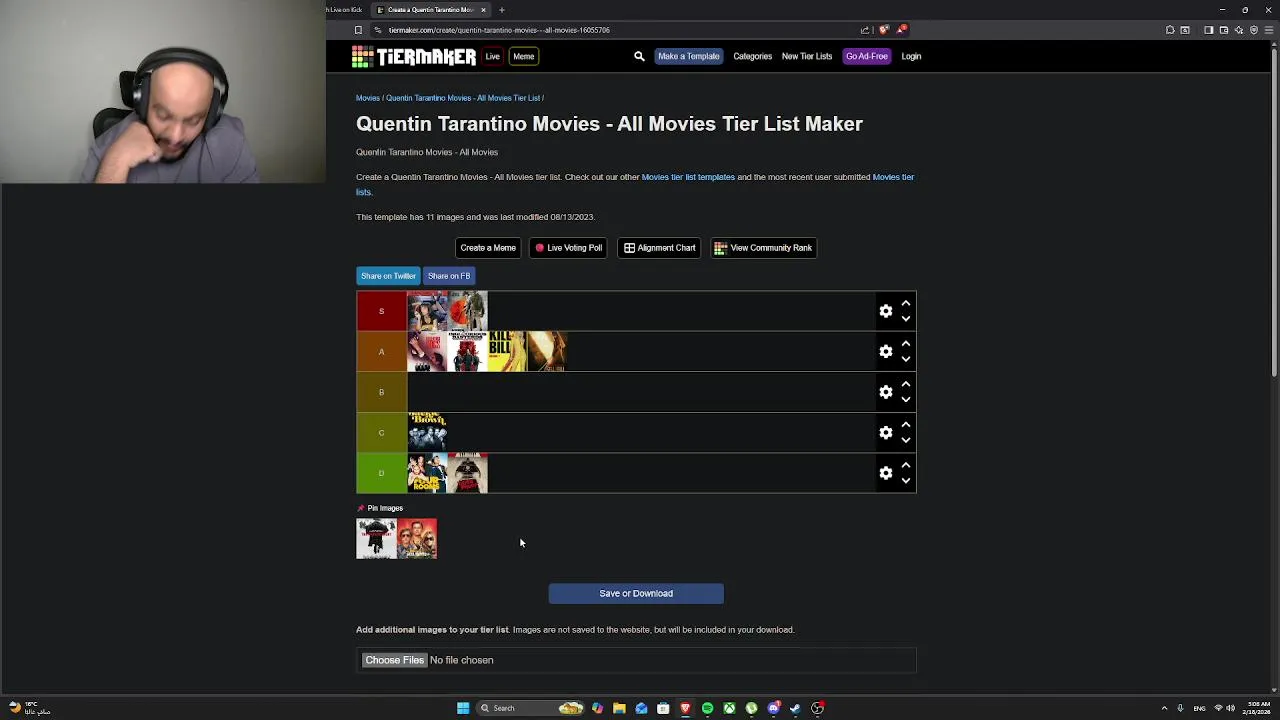The image size is (1280, 720).
Task: Move A tier row down with arrow
Action: click(x=906, y=360)
